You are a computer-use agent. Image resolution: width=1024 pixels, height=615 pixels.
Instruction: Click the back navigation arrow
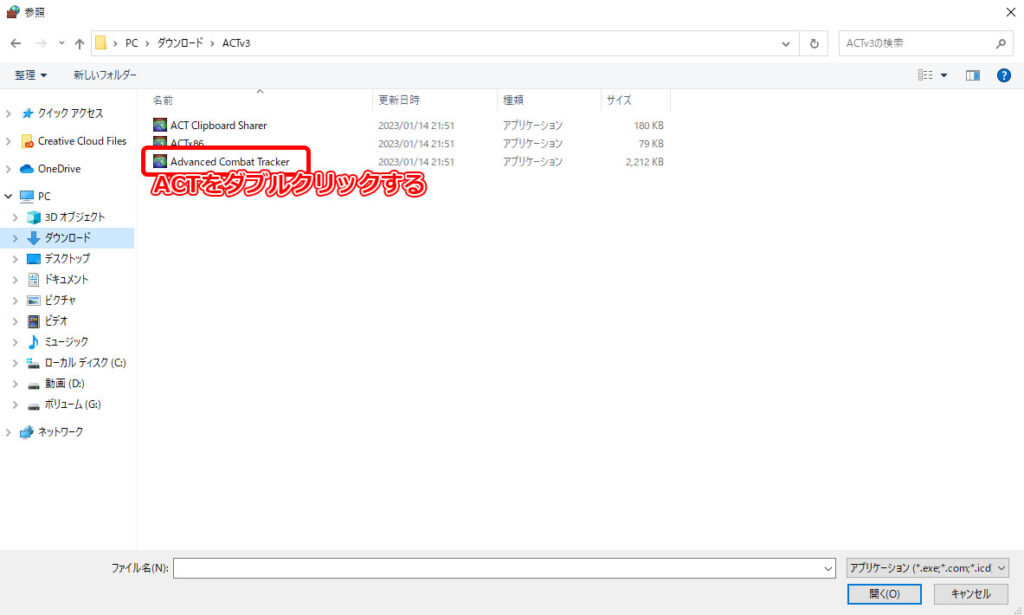[16, 44]
